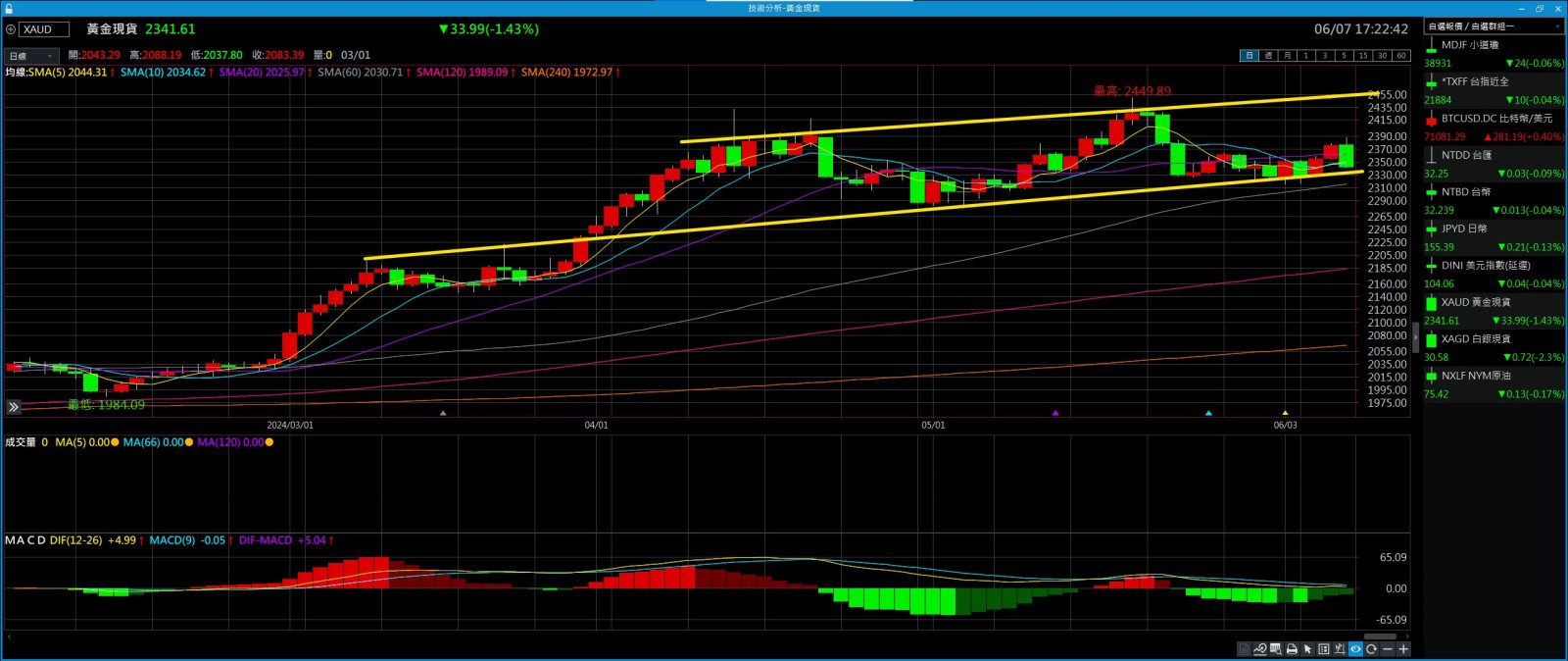
Task: Zoom out with the minus icon
Action: click(1387, 649)
